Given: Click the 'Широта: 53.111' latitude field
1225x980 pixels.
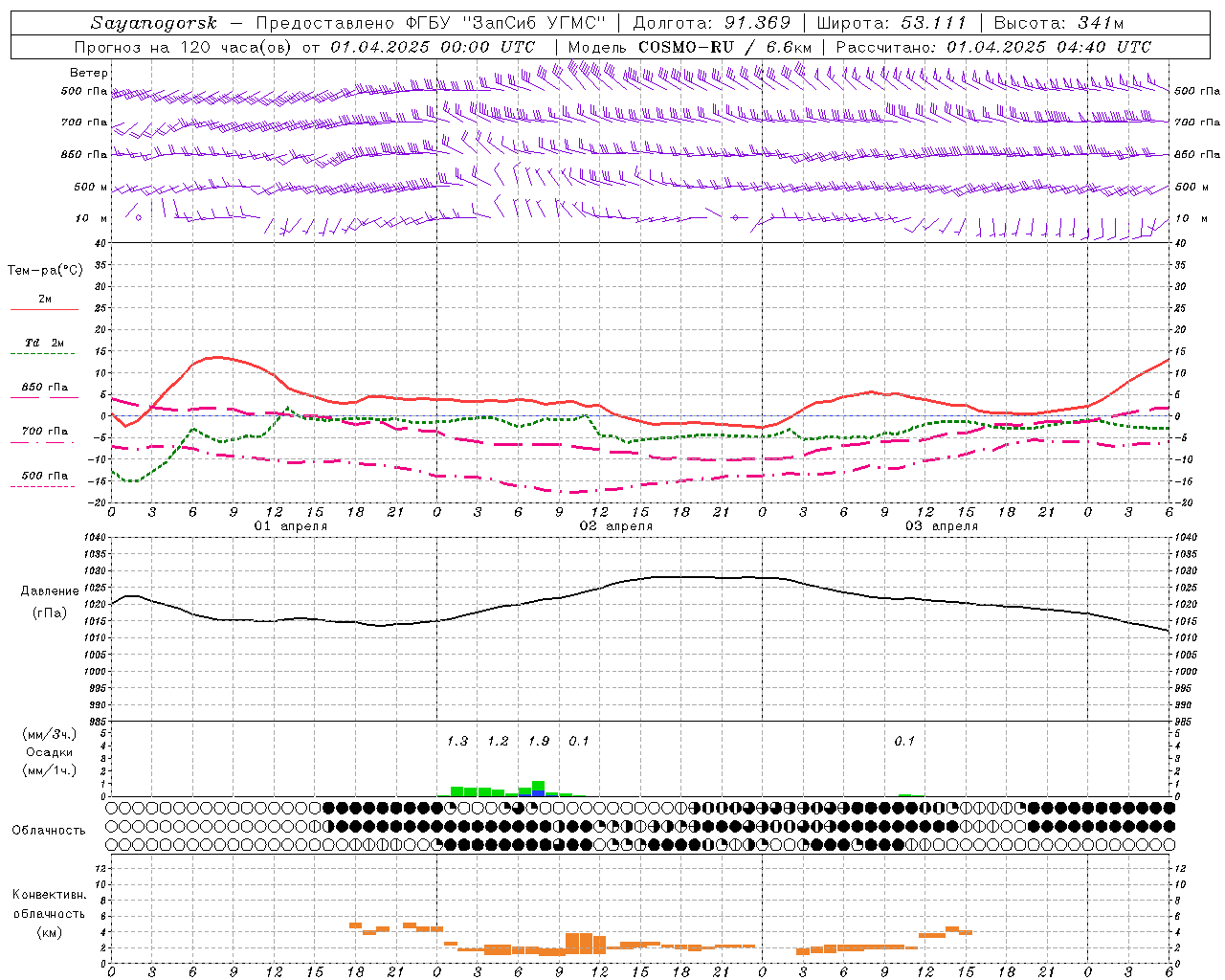Looking at the screenshot, I should 891,23.
